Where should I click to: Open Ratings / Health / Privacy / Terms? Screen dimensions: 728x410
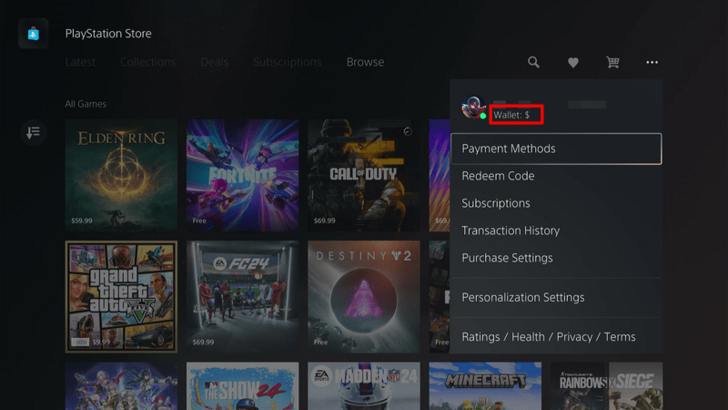pos(556,337)
